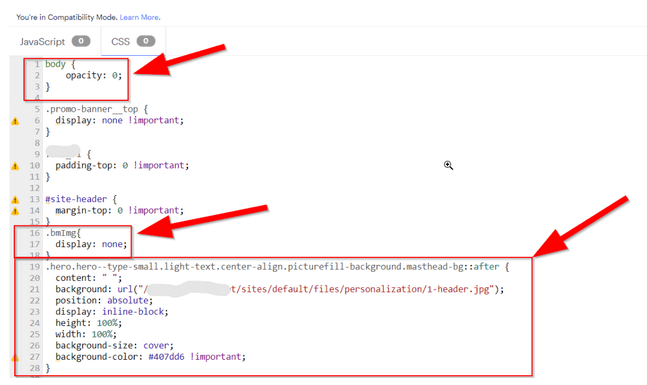Image resolution: width=647 pixels, height=385 pixels.
Task: Click the 'content: " ";' line
Action: pos(89,278)
